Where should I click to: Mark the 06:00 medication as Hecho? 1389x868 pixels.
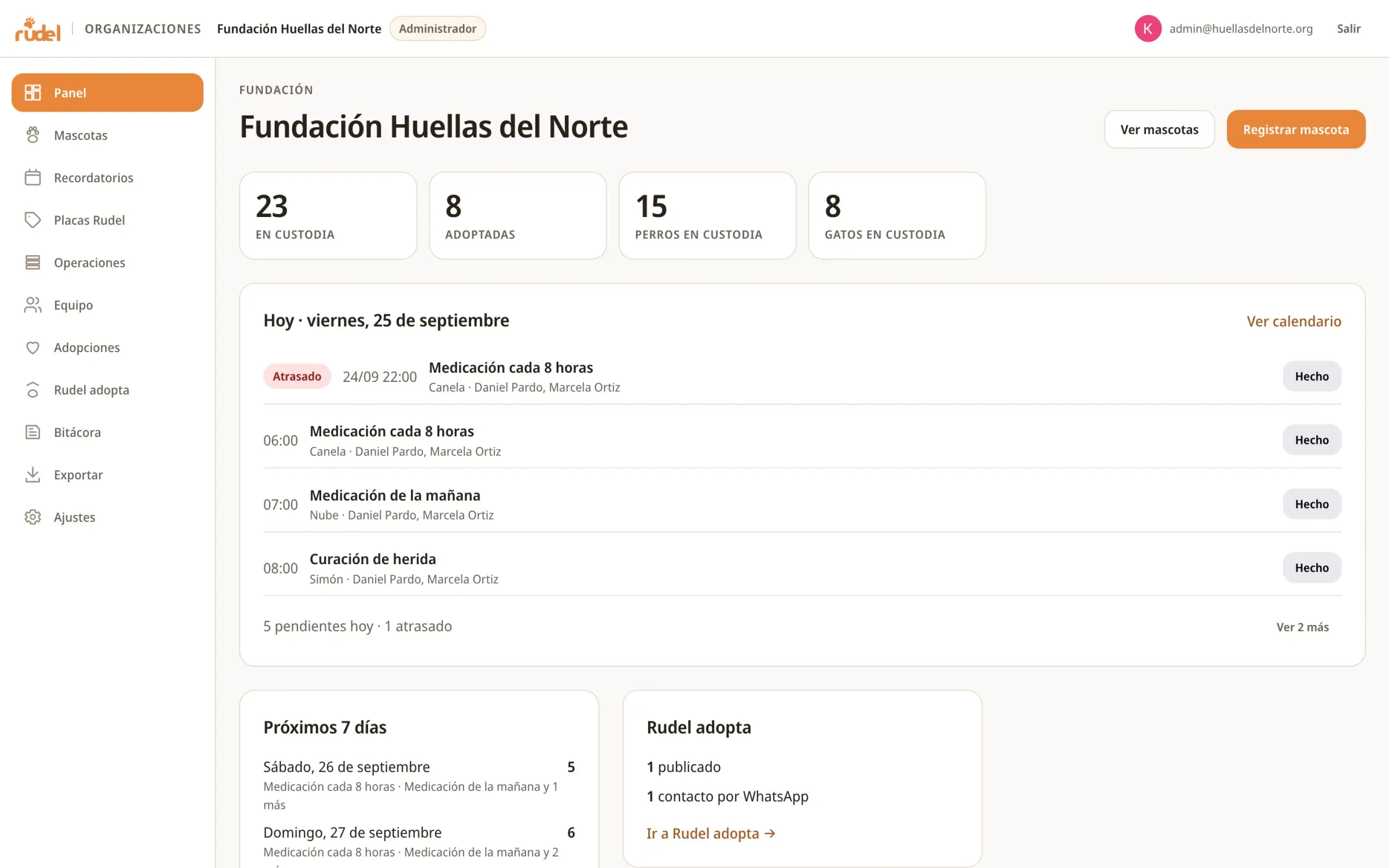point(1311,440)
